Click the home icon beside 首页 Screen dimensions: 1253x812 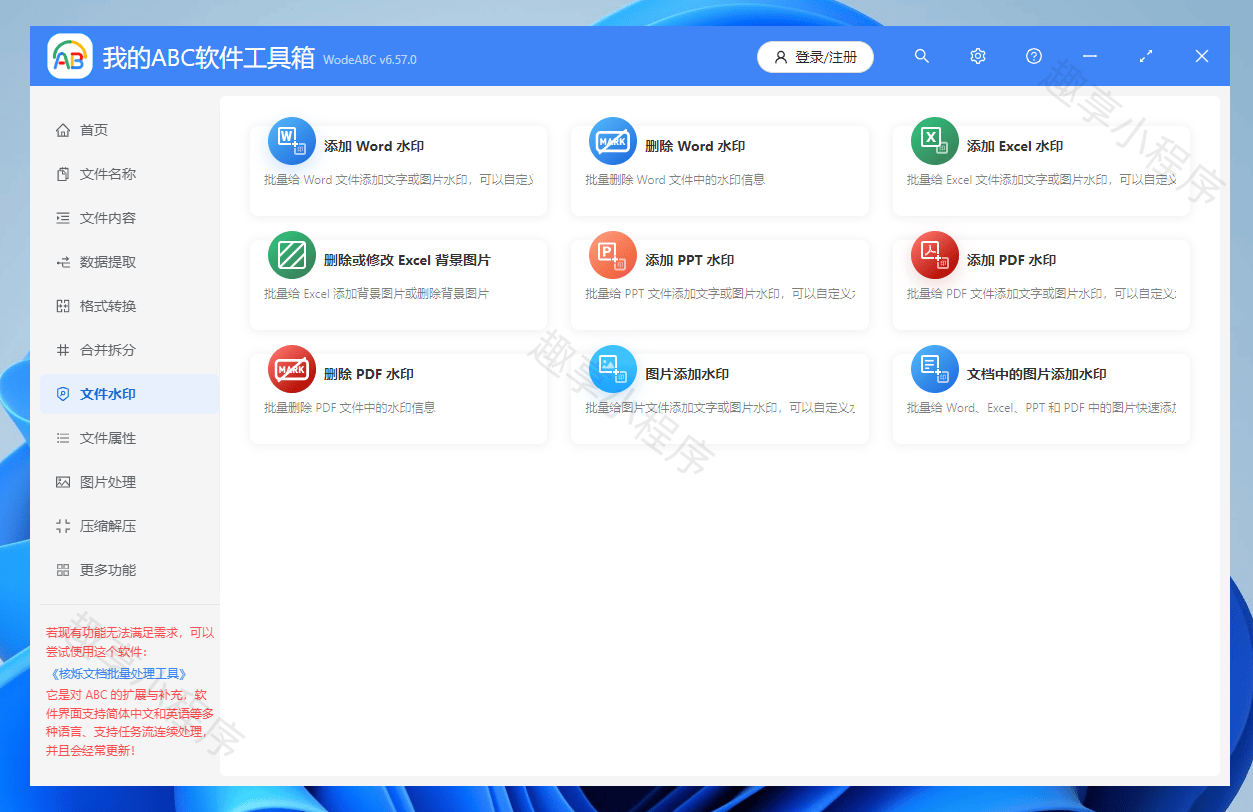[x=63, y=130]
